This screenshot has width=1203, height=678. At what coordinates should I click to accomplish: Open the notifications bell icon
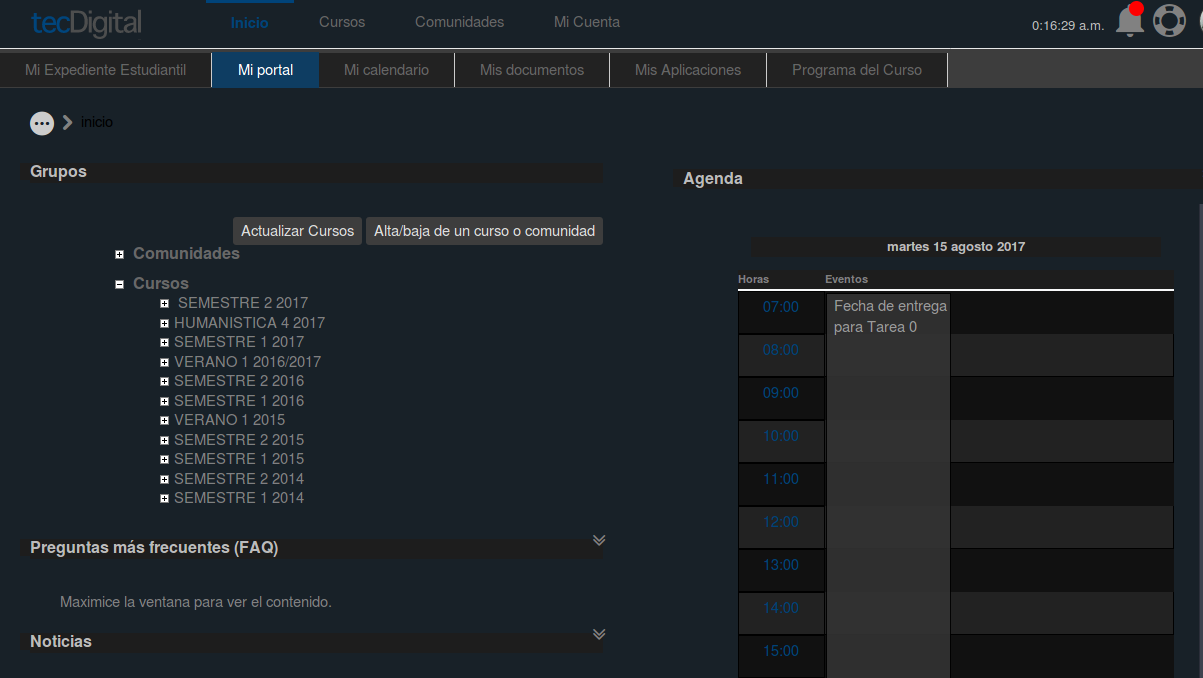(x=1129, y=21)
